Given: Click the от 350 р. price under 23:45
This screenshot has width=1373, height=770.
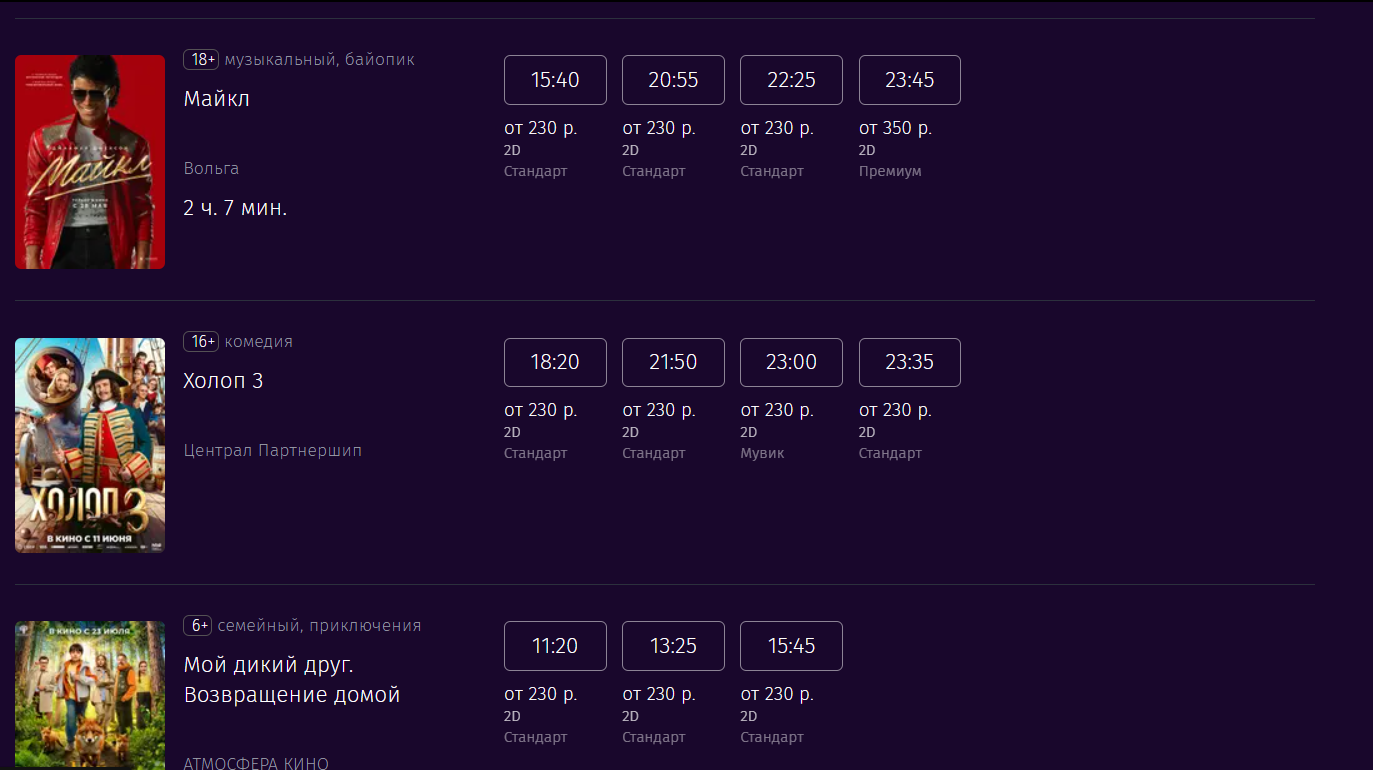Looking at the screenshot, I should [895, 128].
